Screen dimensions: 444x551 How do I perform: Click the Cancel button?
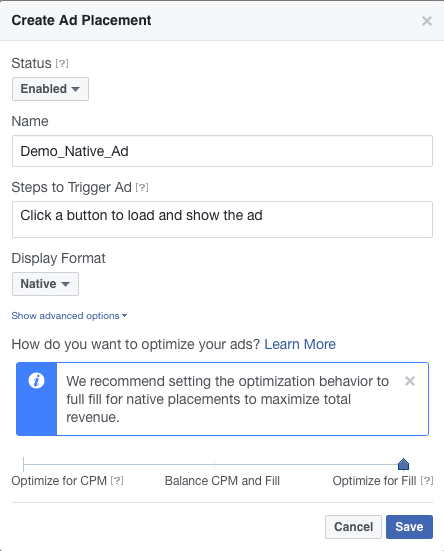click(353, 527)
